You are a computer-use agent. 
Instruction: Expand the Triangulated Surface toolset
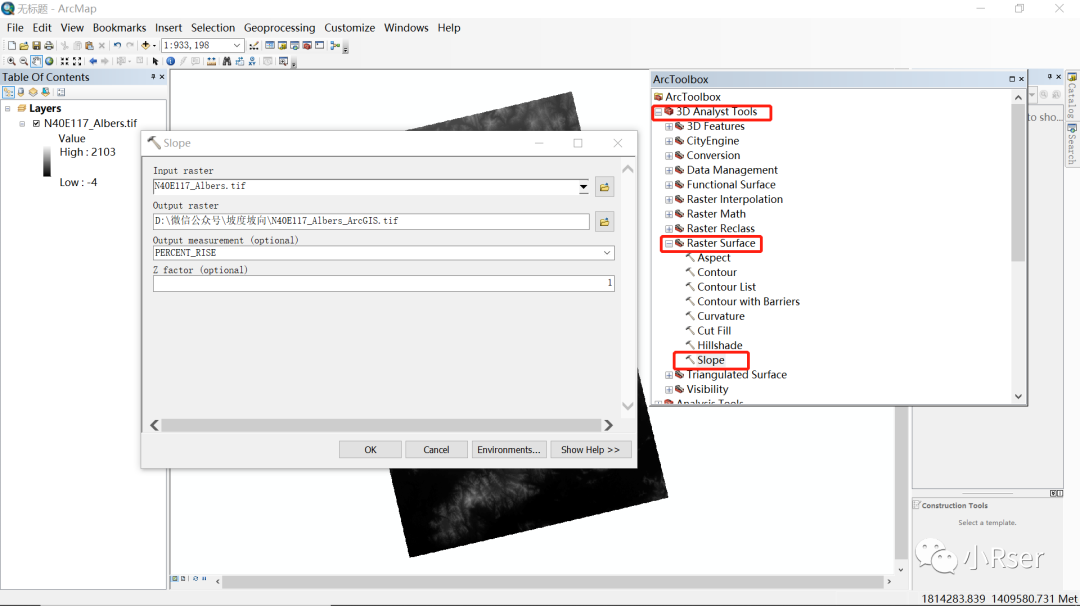(x=669, y=375)
